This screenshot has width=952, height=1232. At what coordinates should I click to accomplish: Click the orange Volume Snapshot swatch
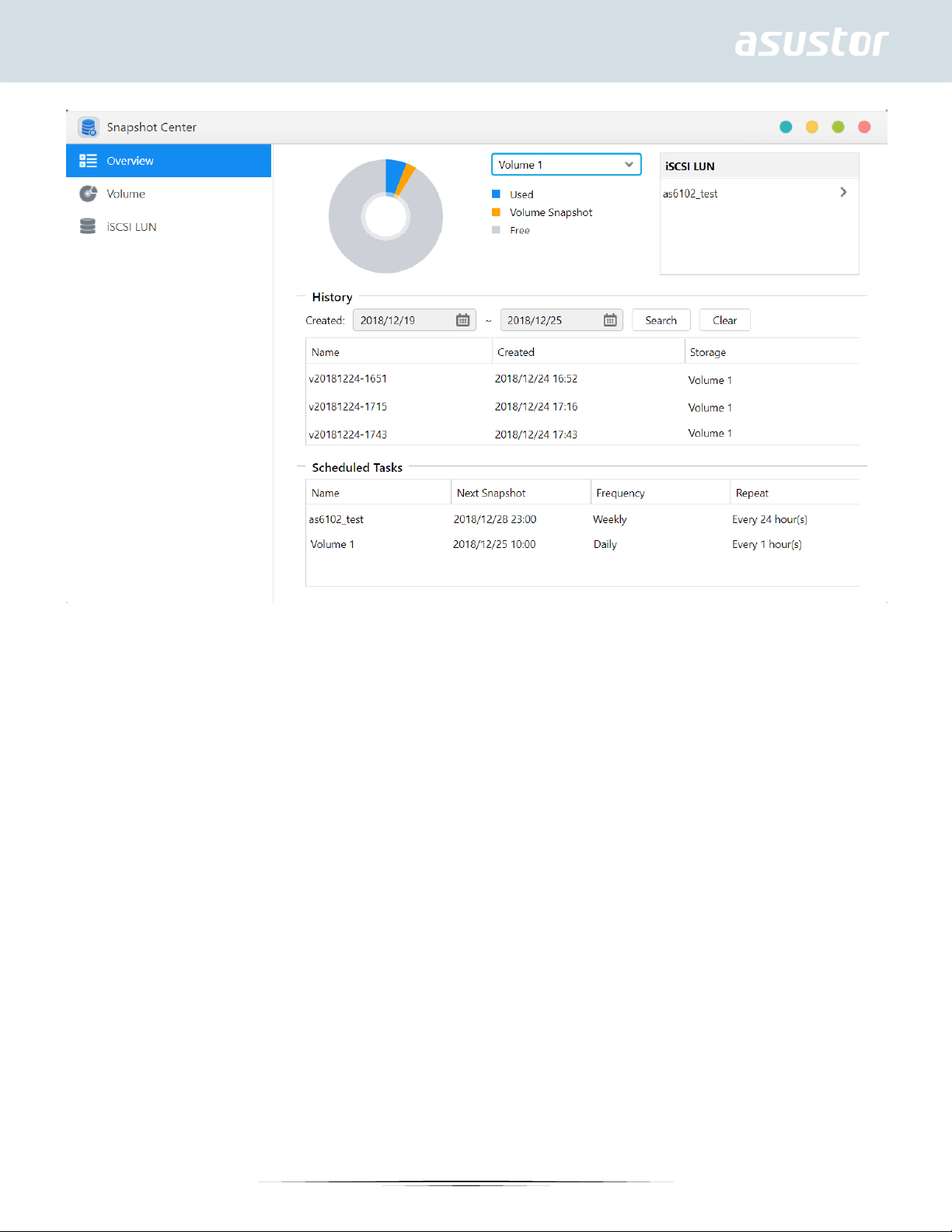pyautogui.click(x=496, y=212)
